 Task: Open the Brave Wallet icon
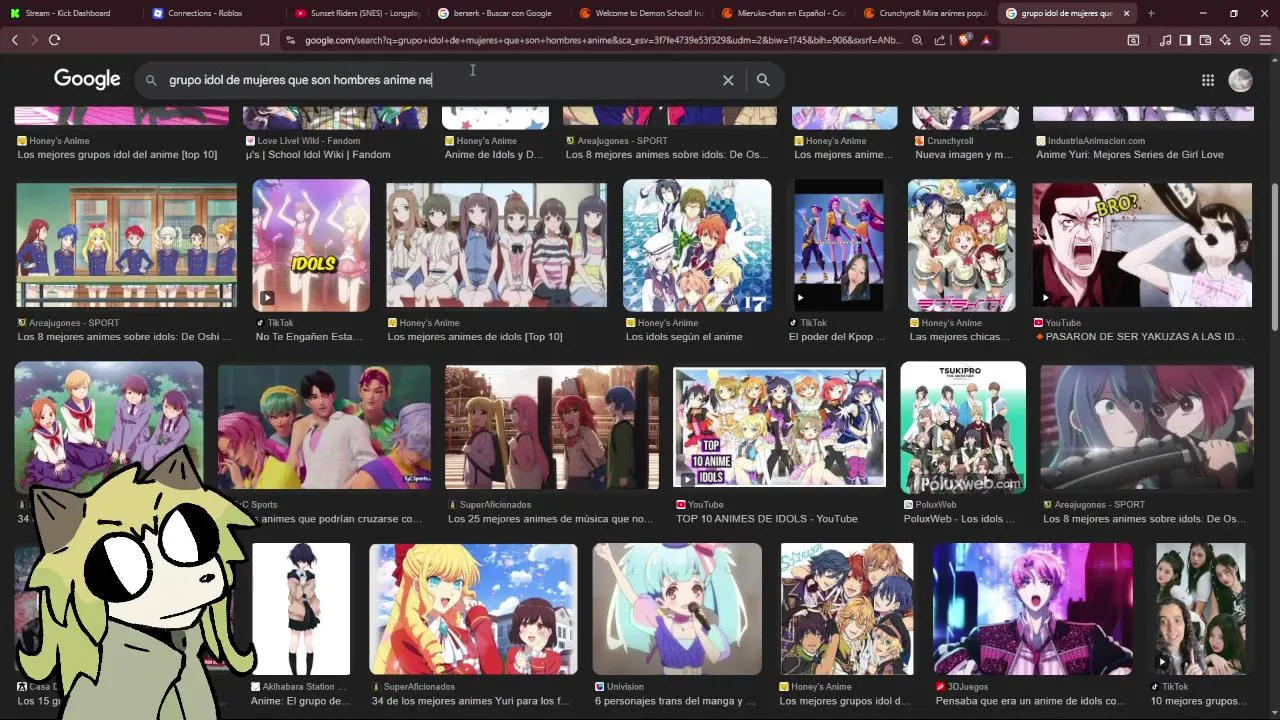click(1205, 40)
